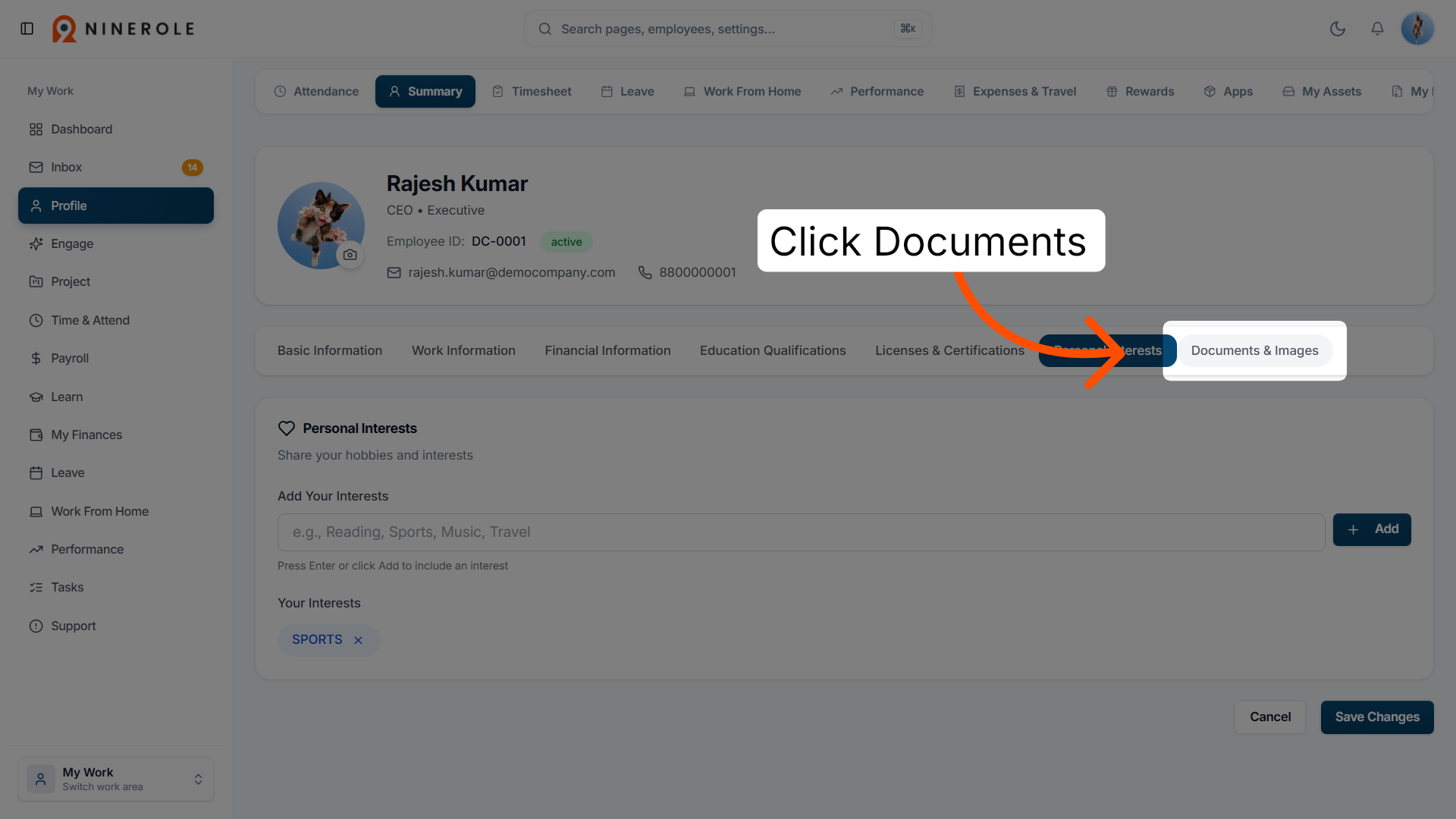Viewport: 1456px width, 819px height.
Task: Click the interests text input
Action: click(801, 532)
